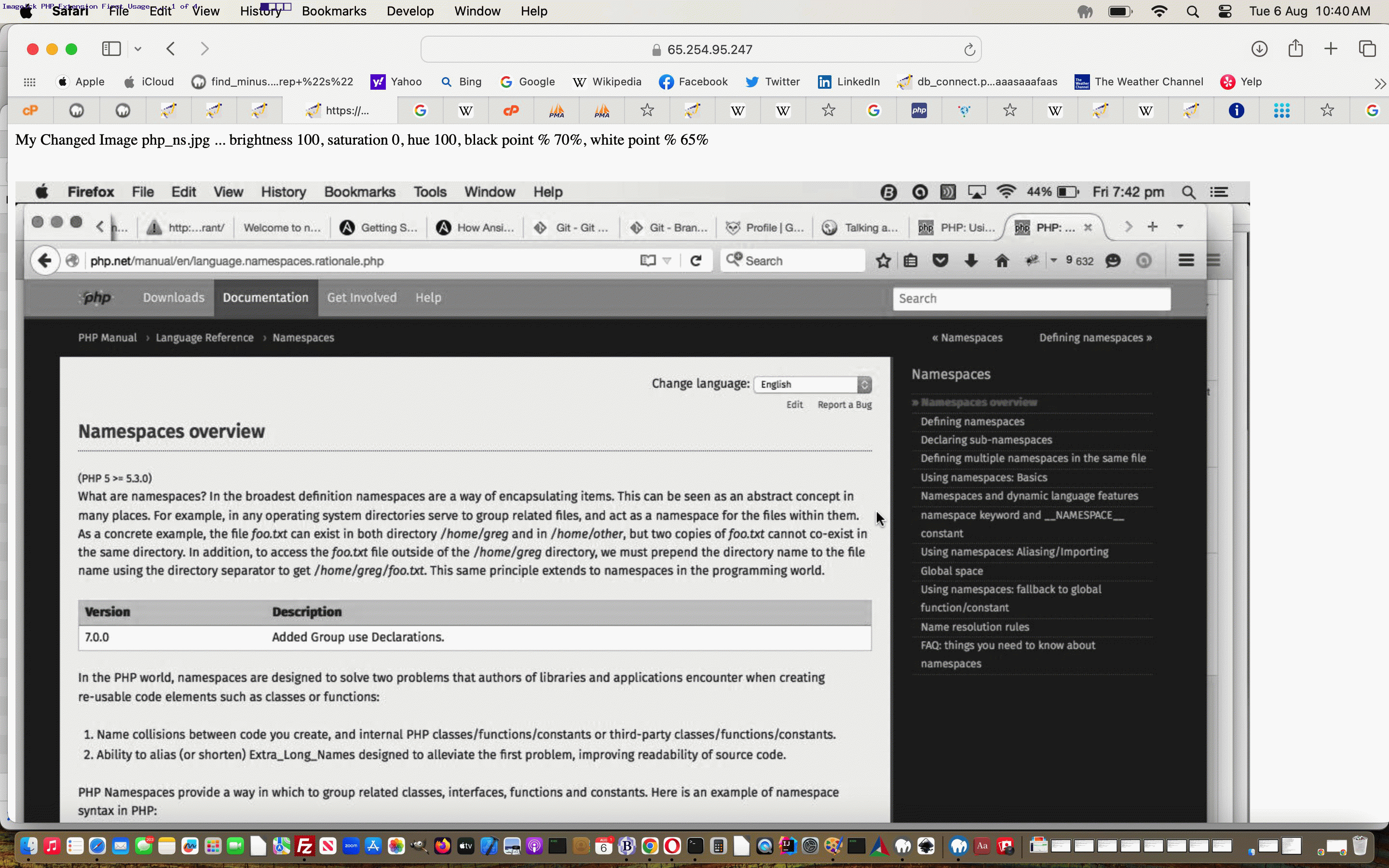This screenshot has width=1389, height=868.
Task: Open Safari's downloads icon
Action: tap(1259, 49)
